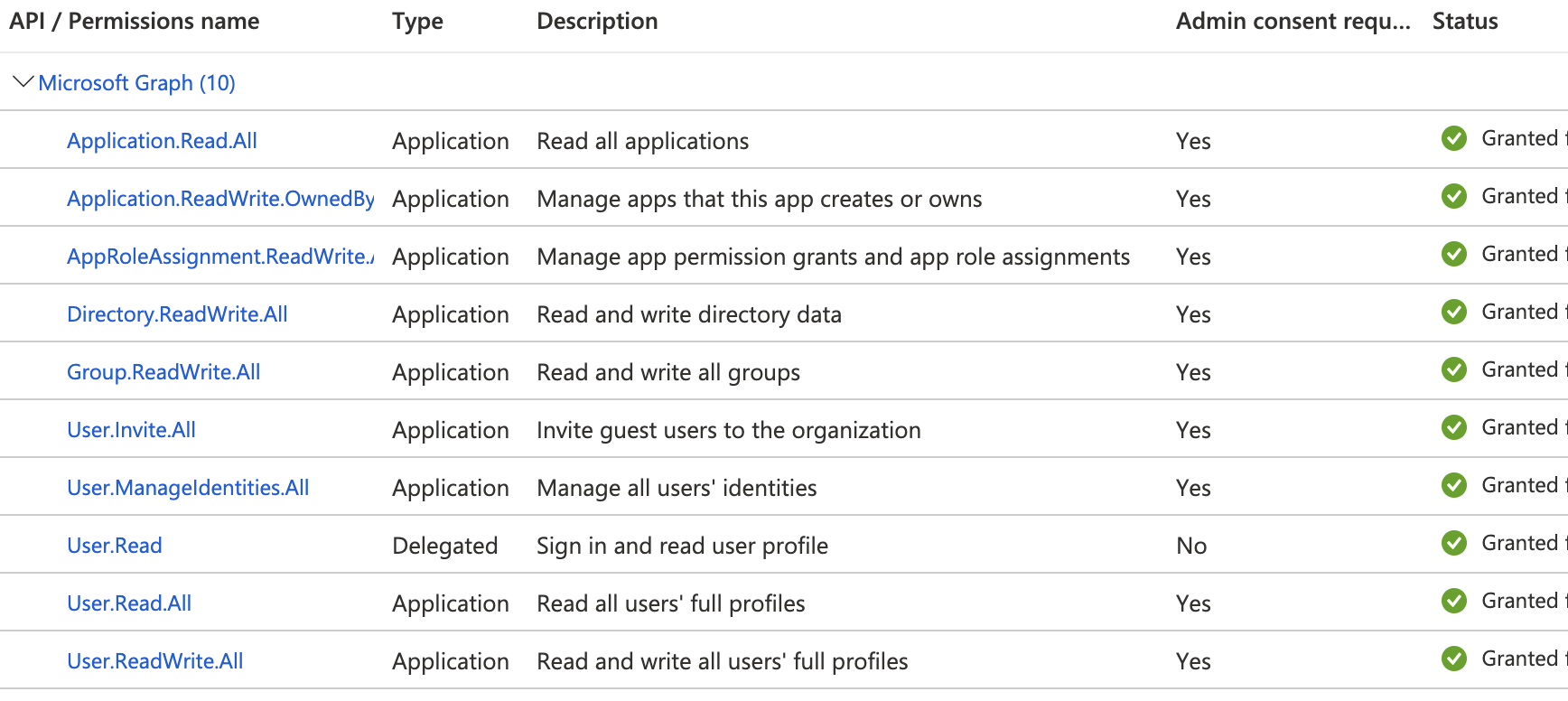This screenshot has width=1568, height=701.
Task: Click the Description column header
Action: 596,21
